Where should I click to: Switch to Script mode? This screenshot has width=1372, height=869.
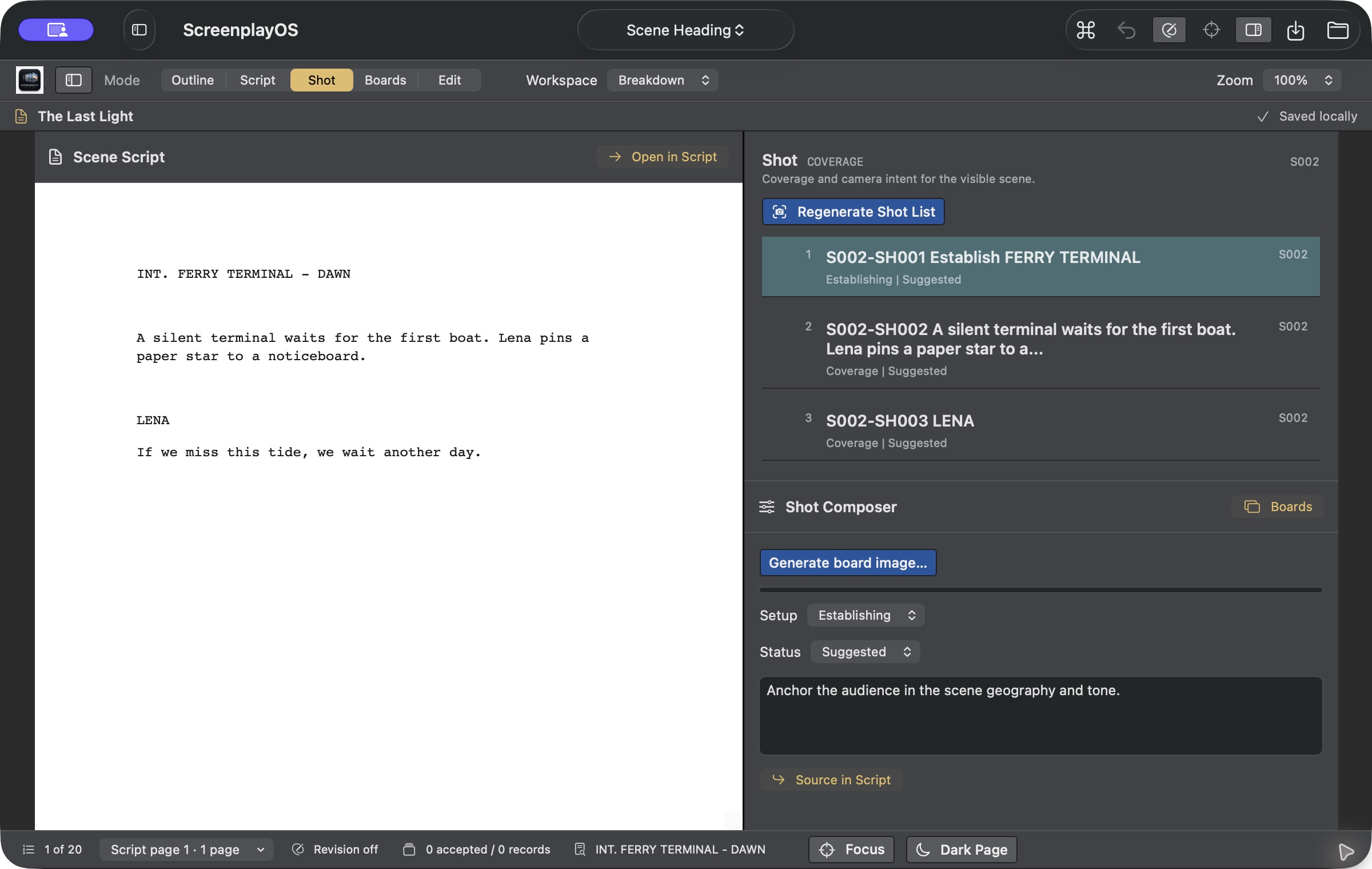[x=257, y=80]
